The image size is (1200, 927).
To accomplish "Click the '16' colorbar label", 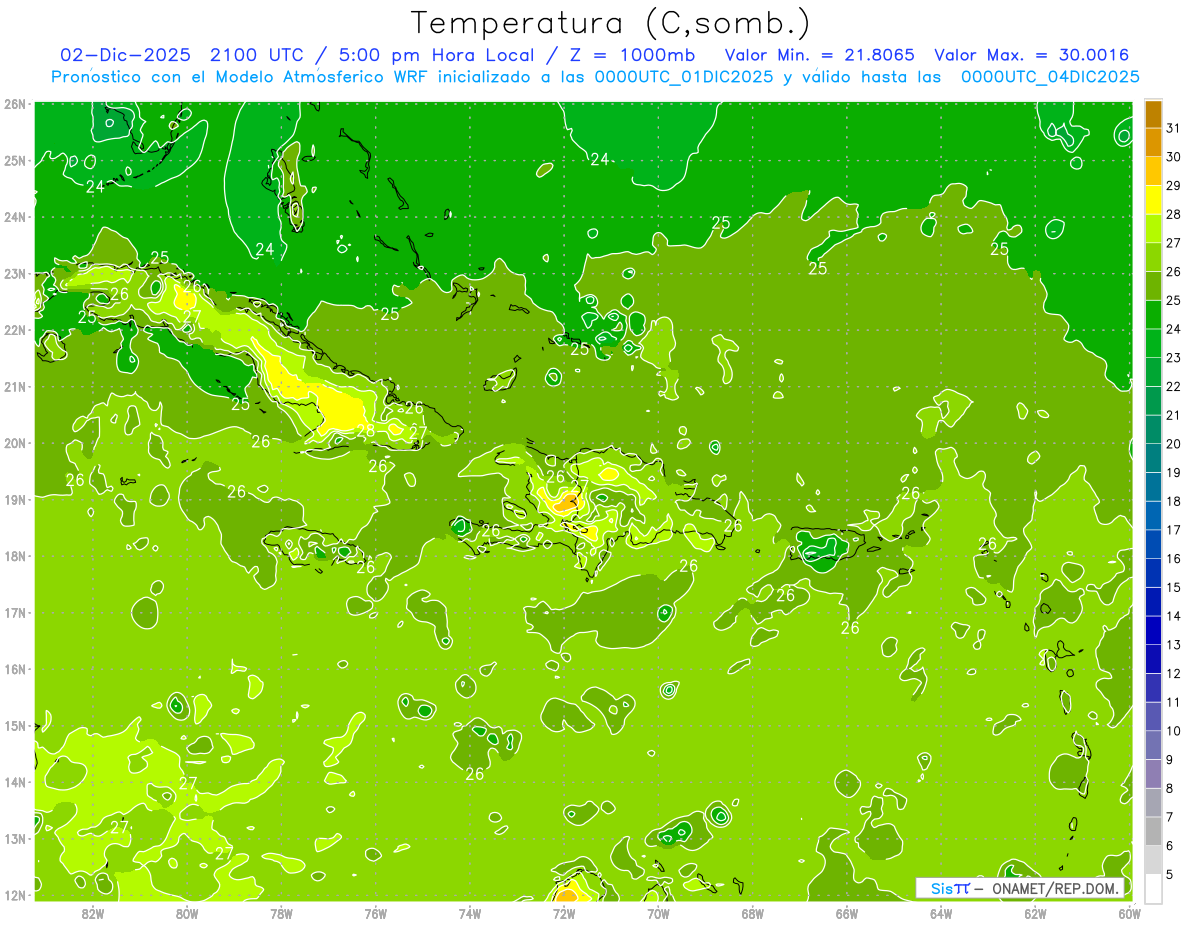I will 1174,559.
